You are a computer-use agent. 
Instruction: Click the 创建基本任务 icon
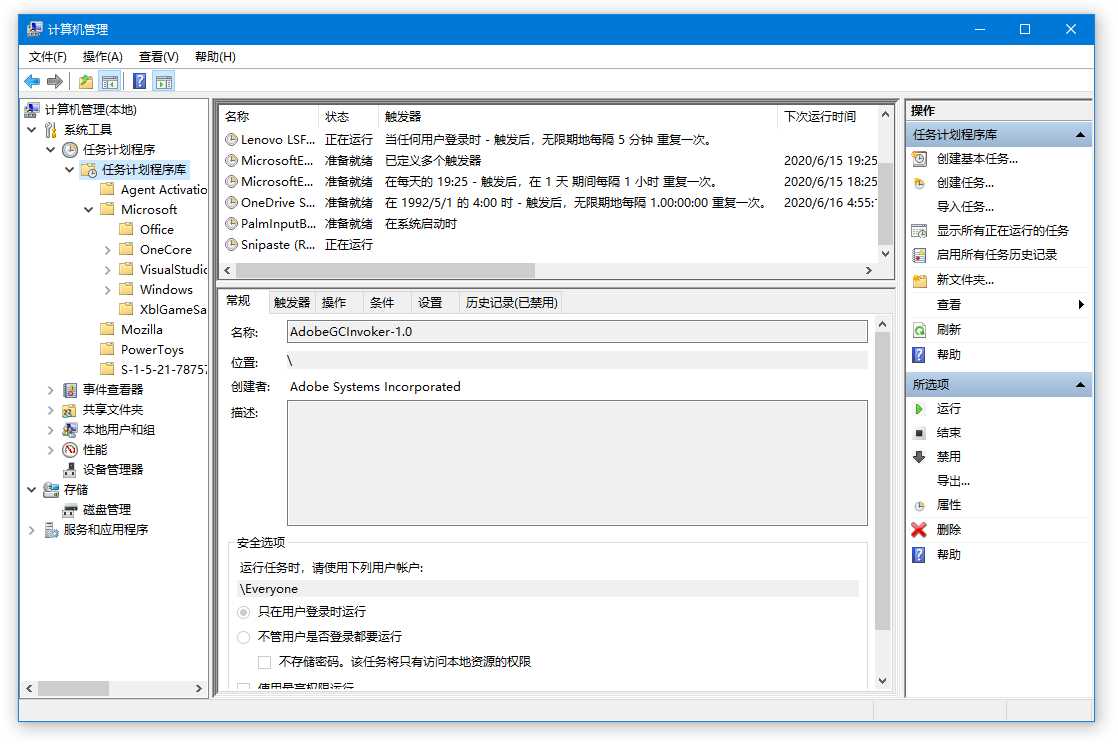click(x=920, y=159)
